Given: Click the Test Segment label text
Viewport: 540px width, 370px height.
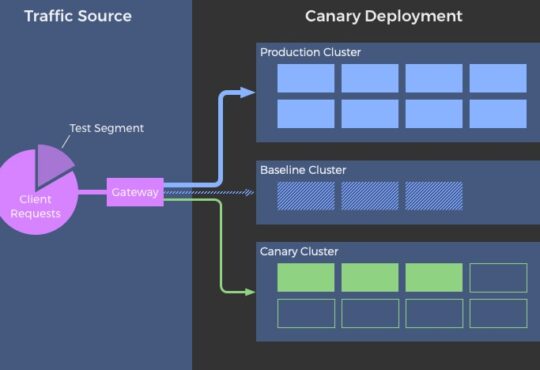Looking at the screenshot, I should (107, 128).
